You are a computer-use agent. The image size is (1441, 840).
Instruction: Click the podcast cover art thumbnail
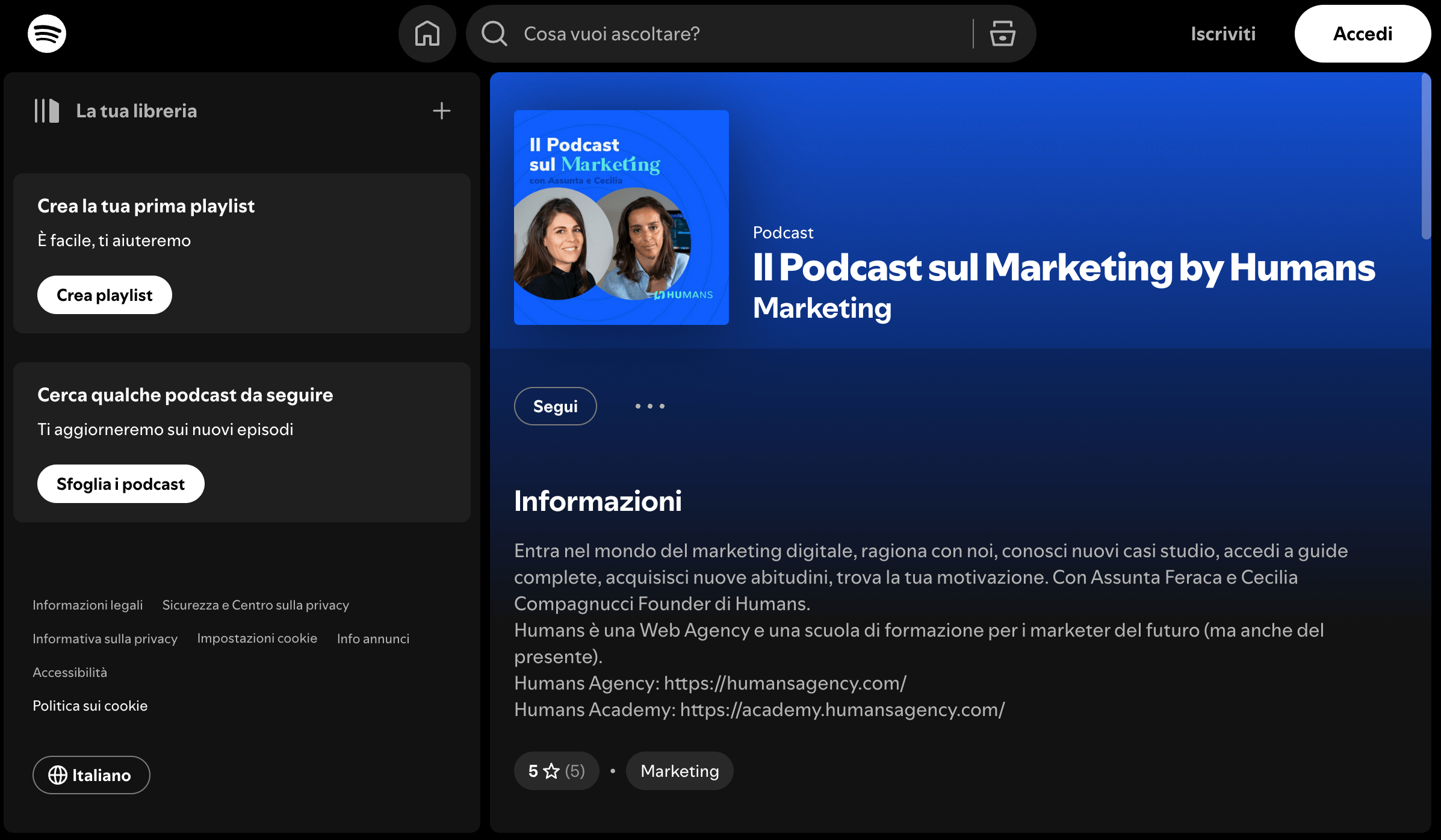(x=621, y=217)
